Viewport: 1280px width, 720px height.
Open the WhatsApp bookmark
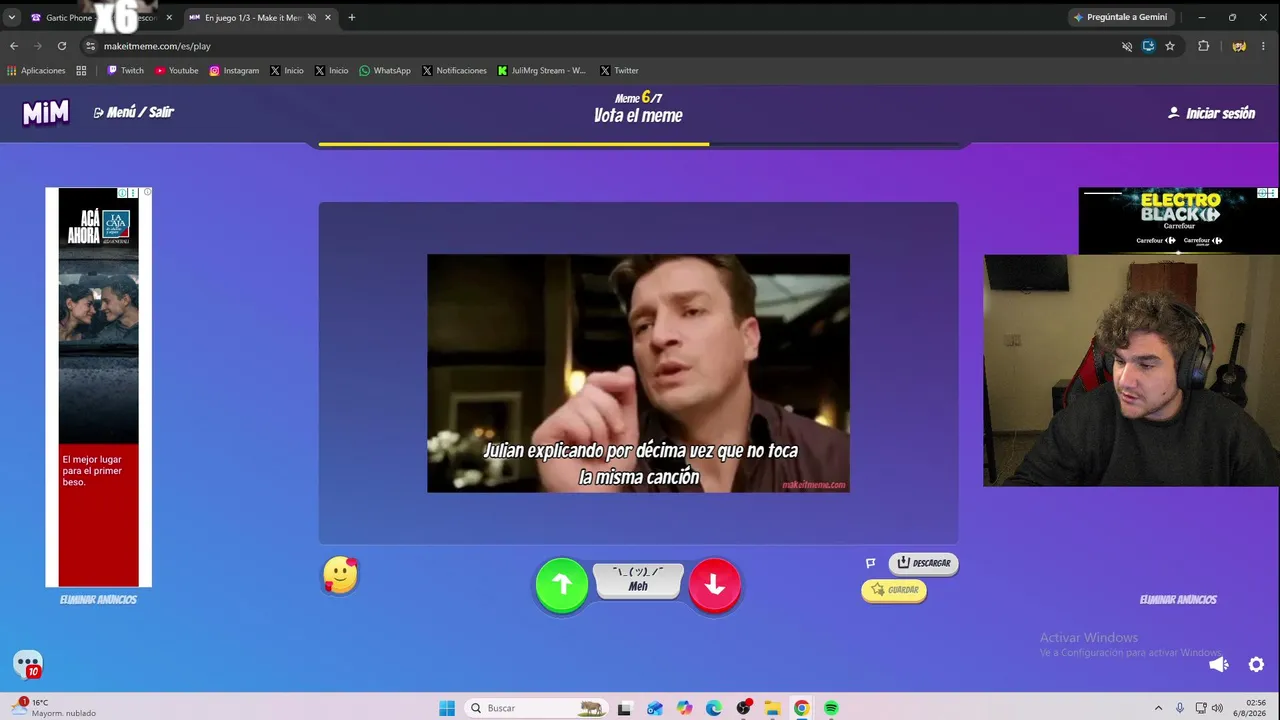click(385, 71)
